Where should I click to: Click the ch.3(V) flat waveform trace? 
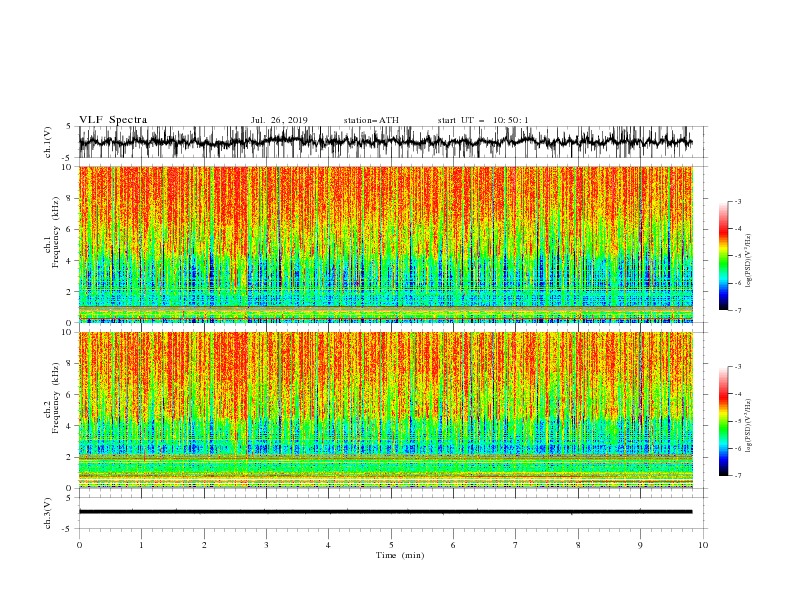pyautogui.click(x=385, y=512)
